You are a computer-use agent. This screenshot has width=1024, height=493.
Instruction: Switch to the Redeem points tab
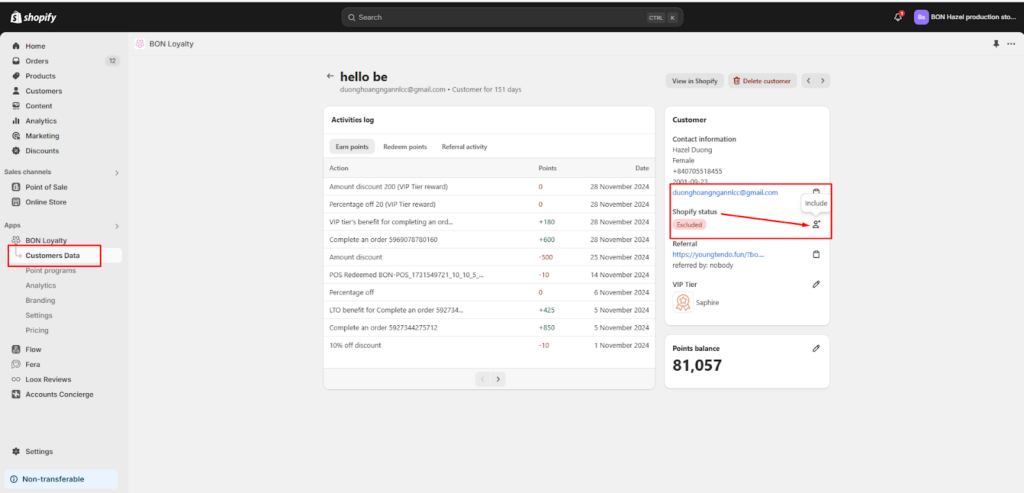pos(405,147)
